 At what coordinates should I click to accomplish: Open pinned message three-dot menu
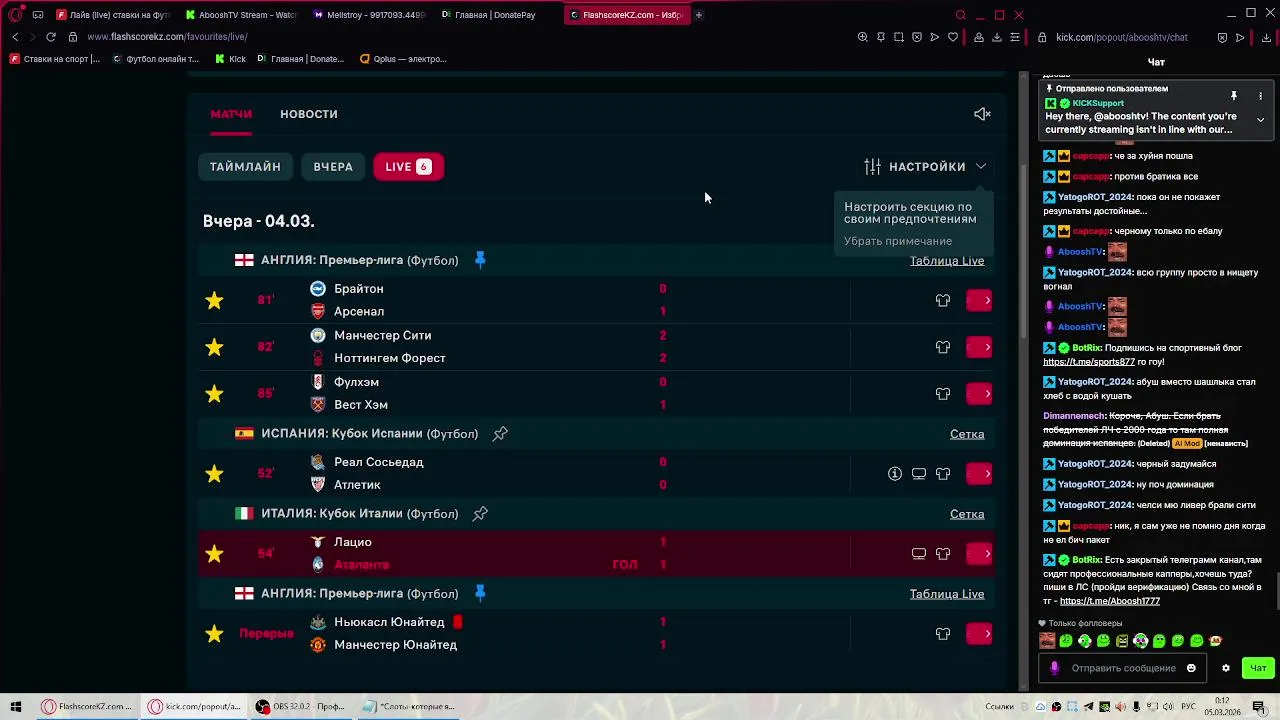pos(1260,96)
